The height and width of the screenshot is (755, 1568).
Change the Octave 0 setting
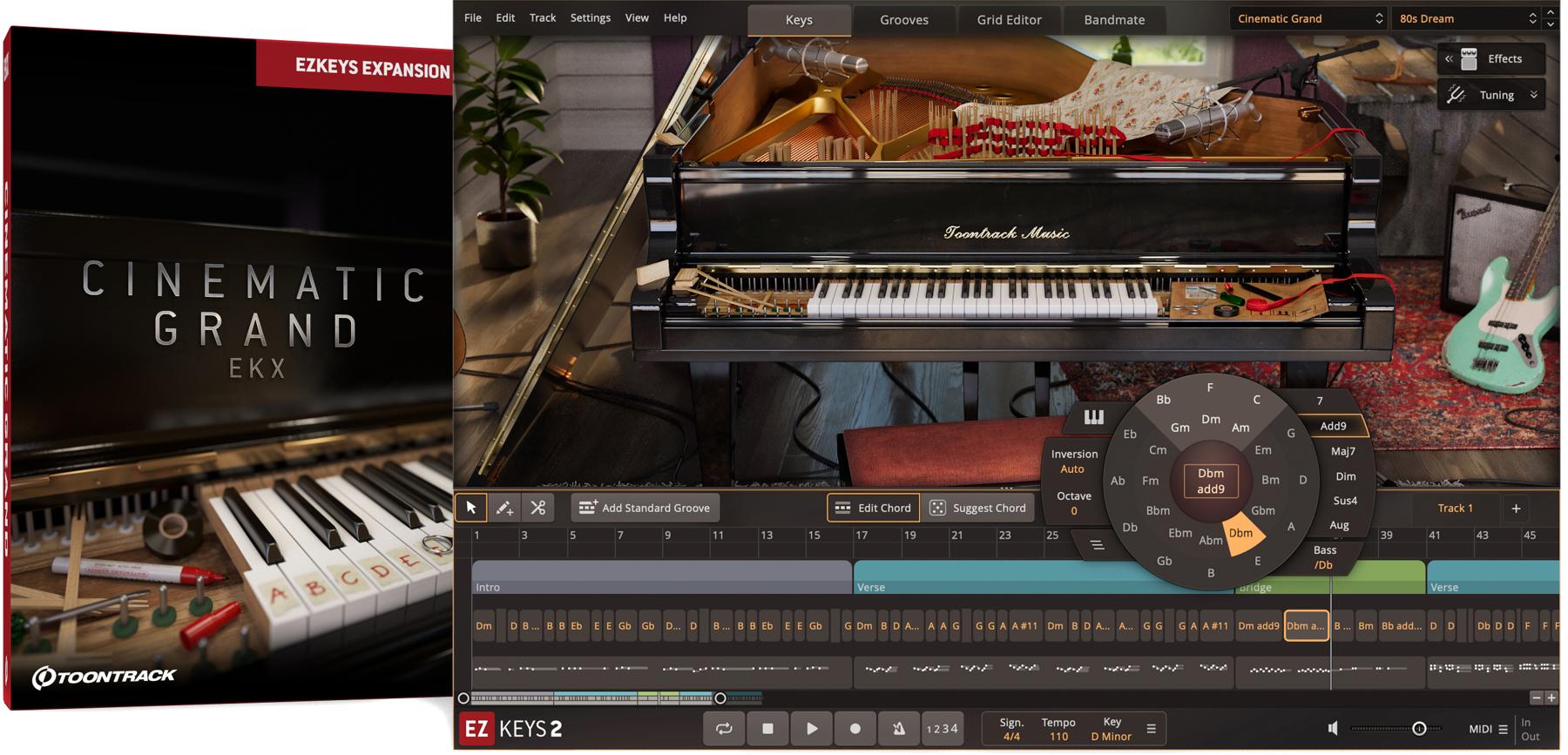tap(1074, 503)
